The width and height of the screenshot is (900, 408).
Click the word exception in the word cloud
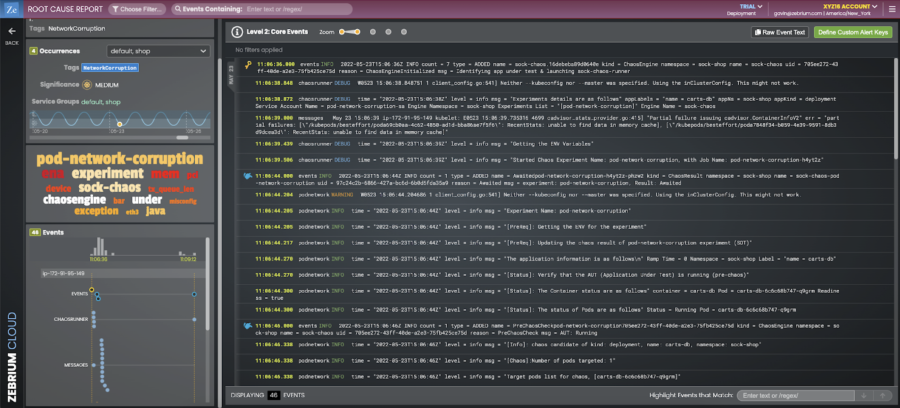coord(96,212)
